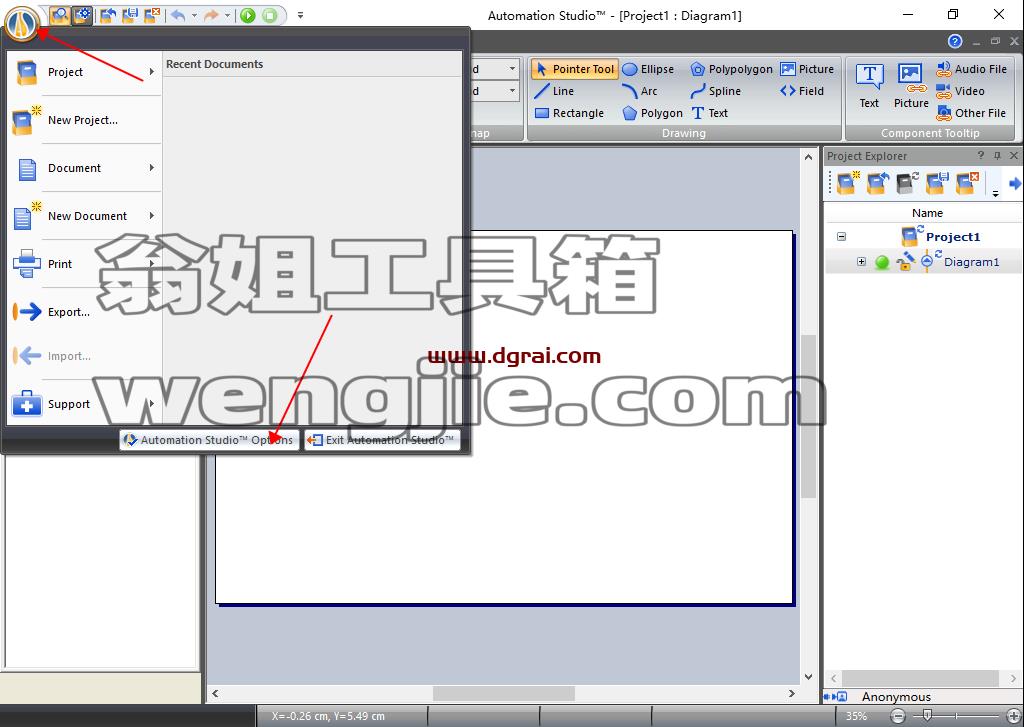
Task: Click Exit Automation Studio button
Action: pyautogui.click(x=382, y=440)
